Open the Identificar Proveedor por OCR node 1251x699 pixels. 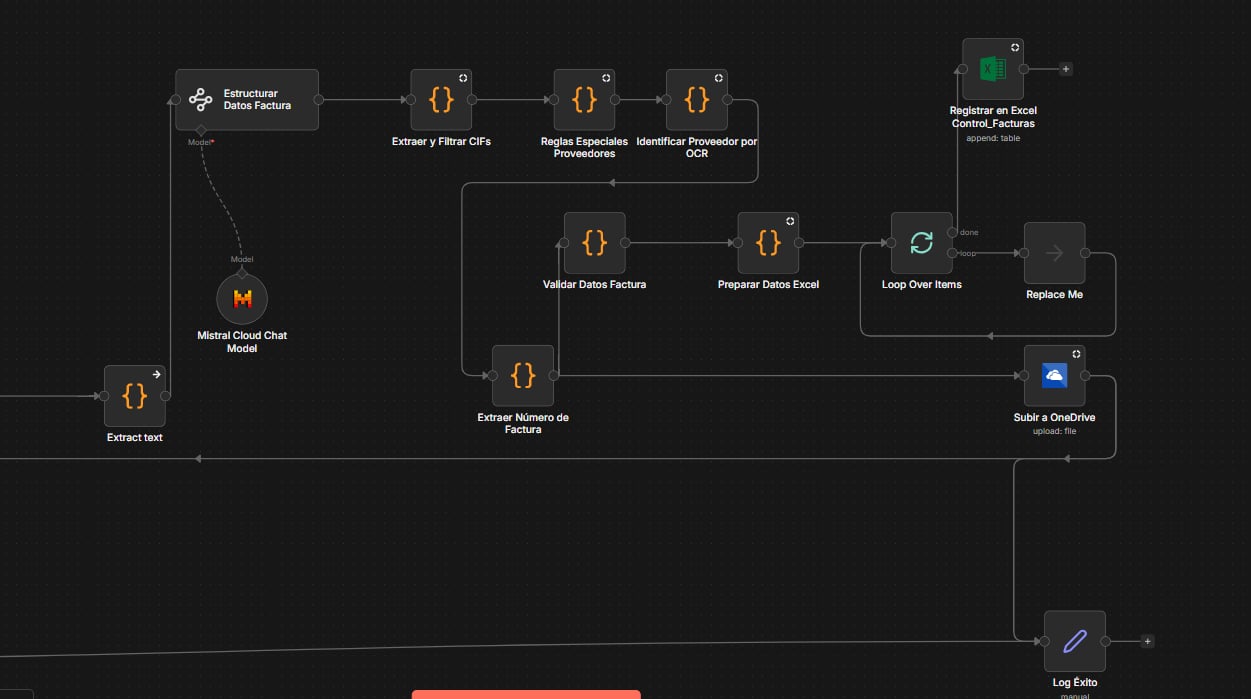(x=697, y=100)
